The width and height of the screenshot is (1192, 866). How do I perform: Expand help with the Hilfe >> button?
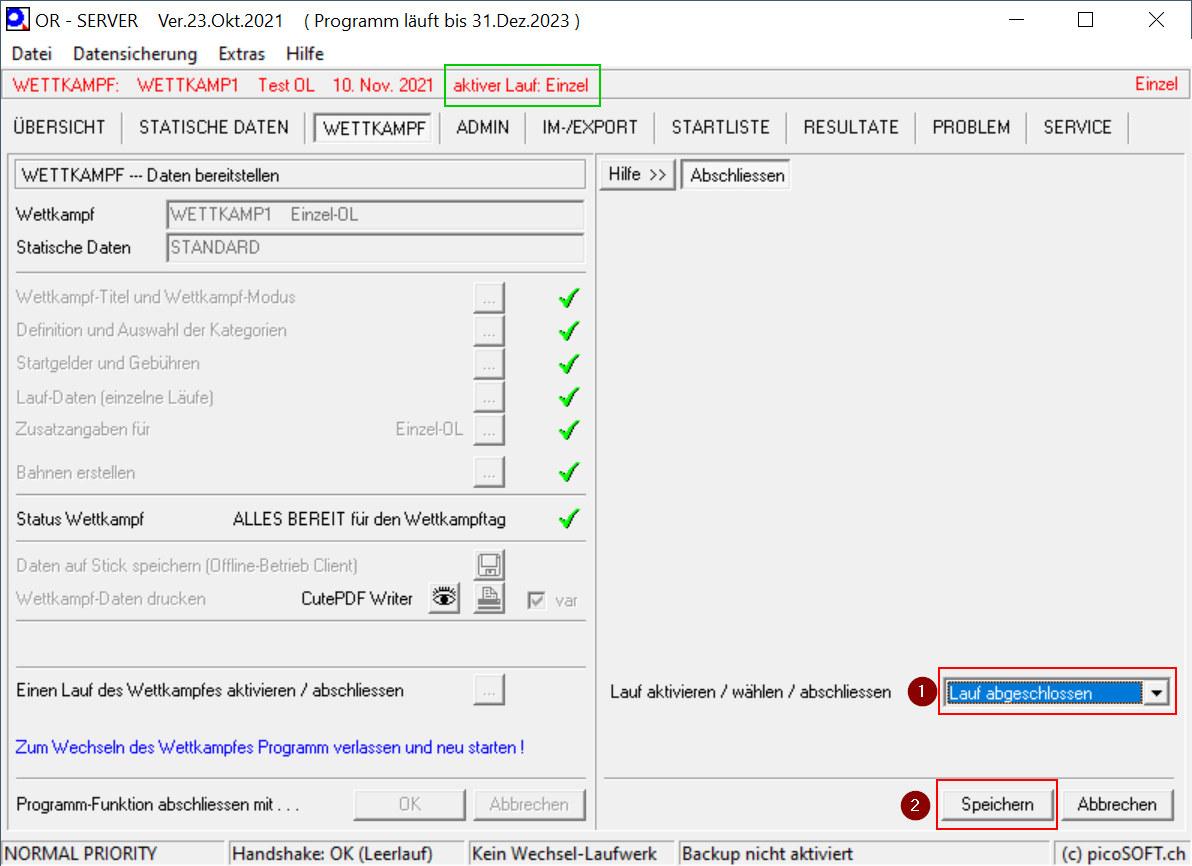click(637, 175)
